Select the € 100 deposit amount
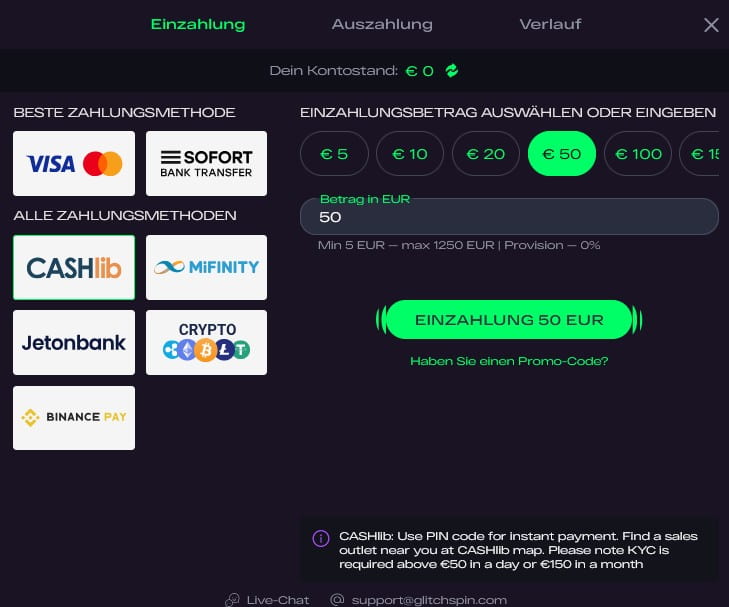Image resolution: width=729 pixels, height=607 pixels. click(638, 153)
